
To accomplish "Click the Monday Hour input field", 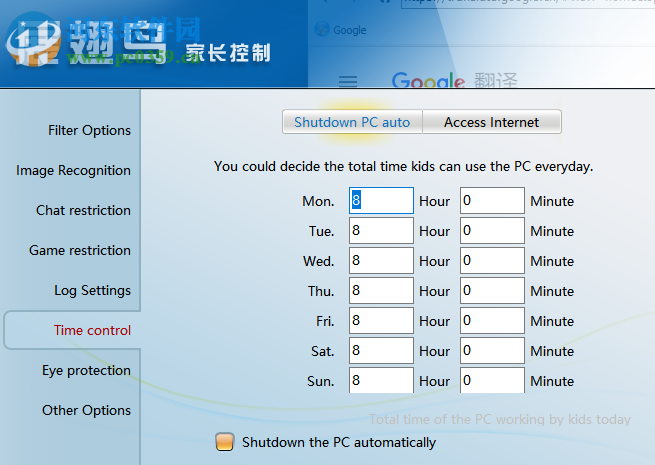I will tap(381, 201).
